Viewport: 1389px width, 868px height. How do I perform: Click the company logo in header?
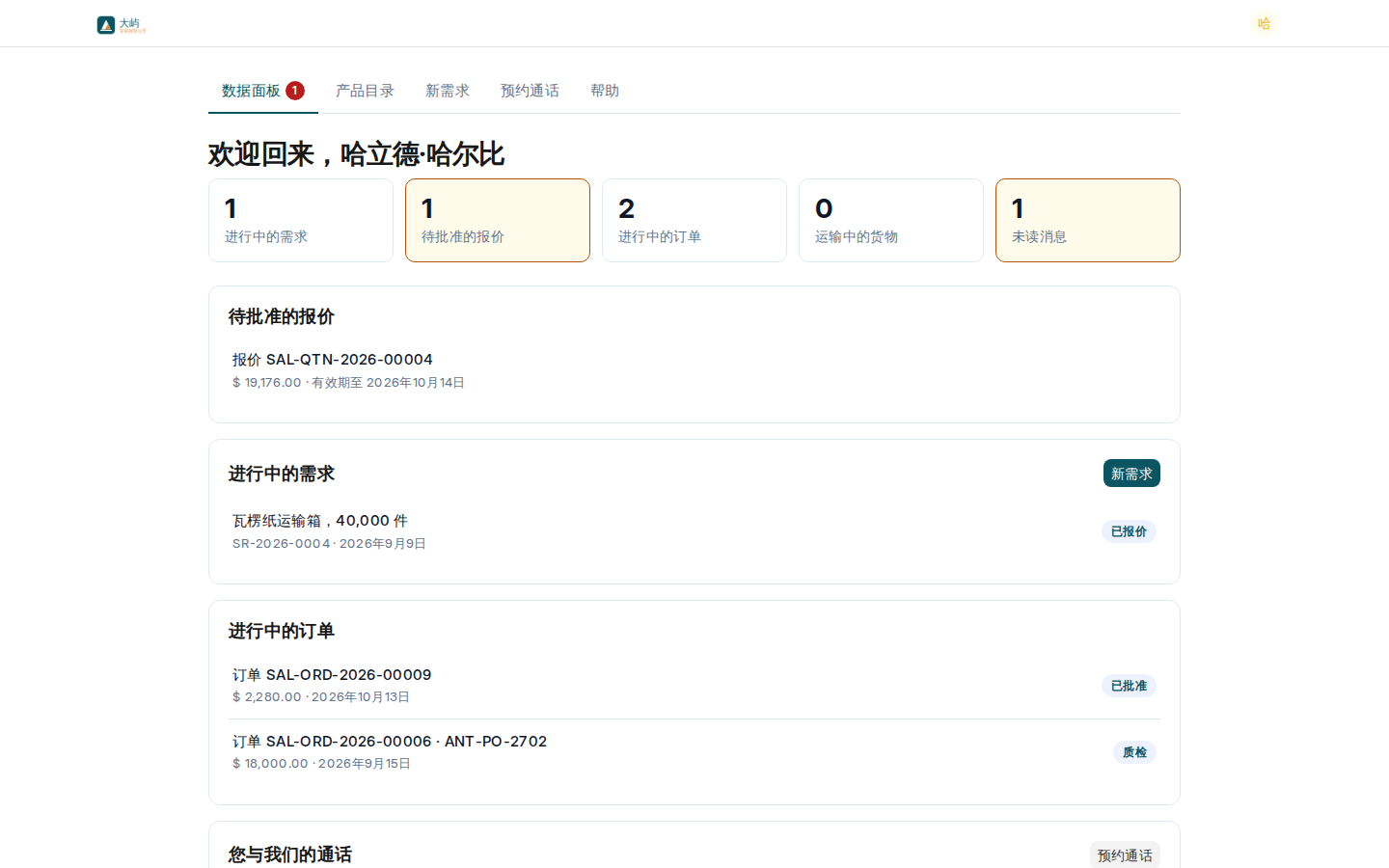122,24
